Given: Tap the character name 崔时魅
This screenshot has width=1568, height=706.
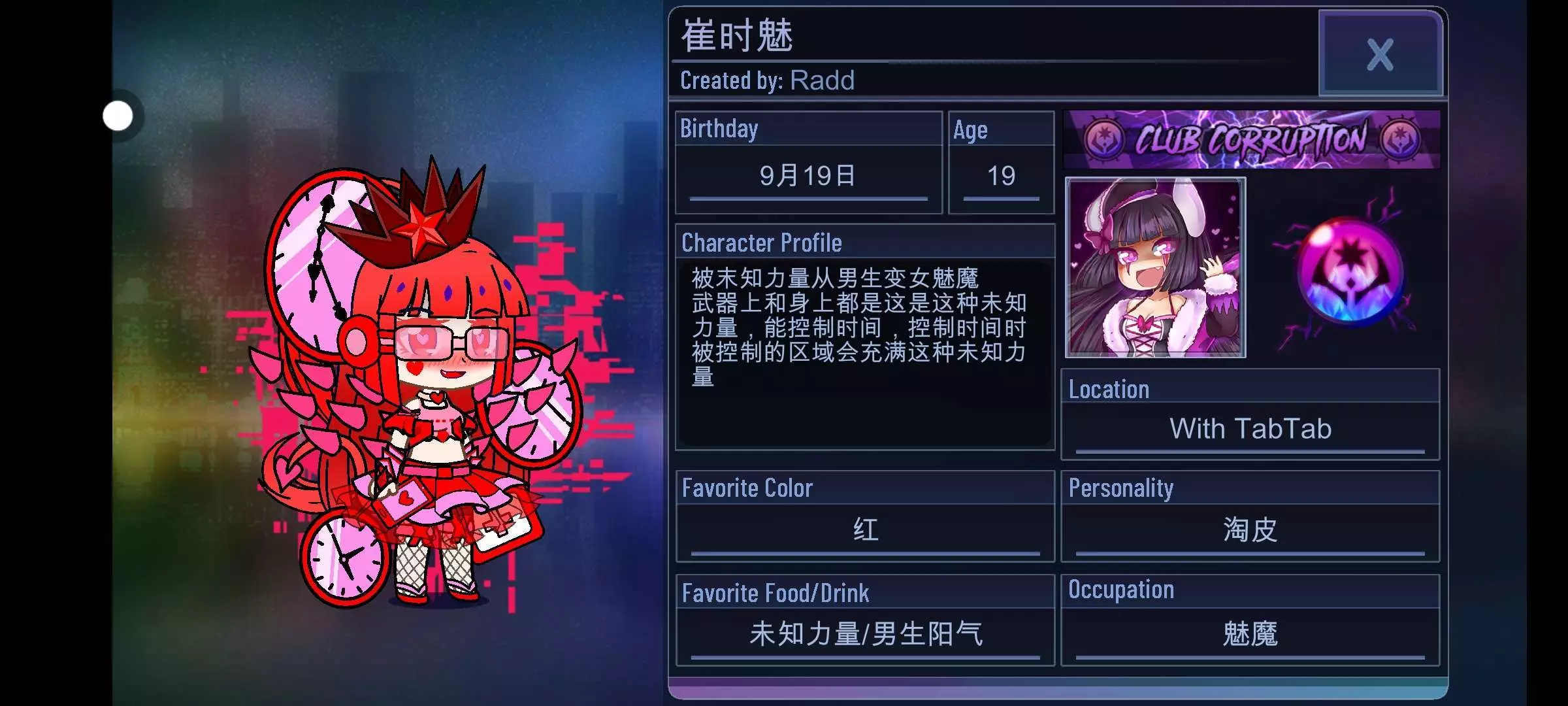Looking at the screenshot, I should click(x=736, y=35).
